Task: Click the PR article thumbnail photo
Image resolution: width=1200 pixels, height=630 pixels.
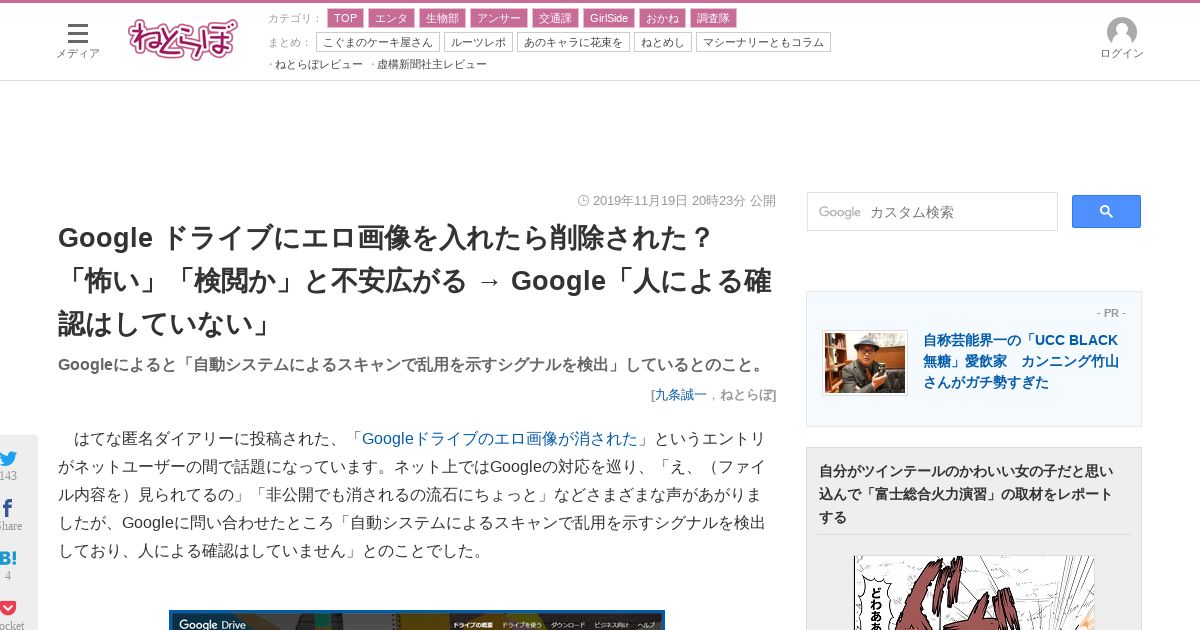Action: [865, 363]
